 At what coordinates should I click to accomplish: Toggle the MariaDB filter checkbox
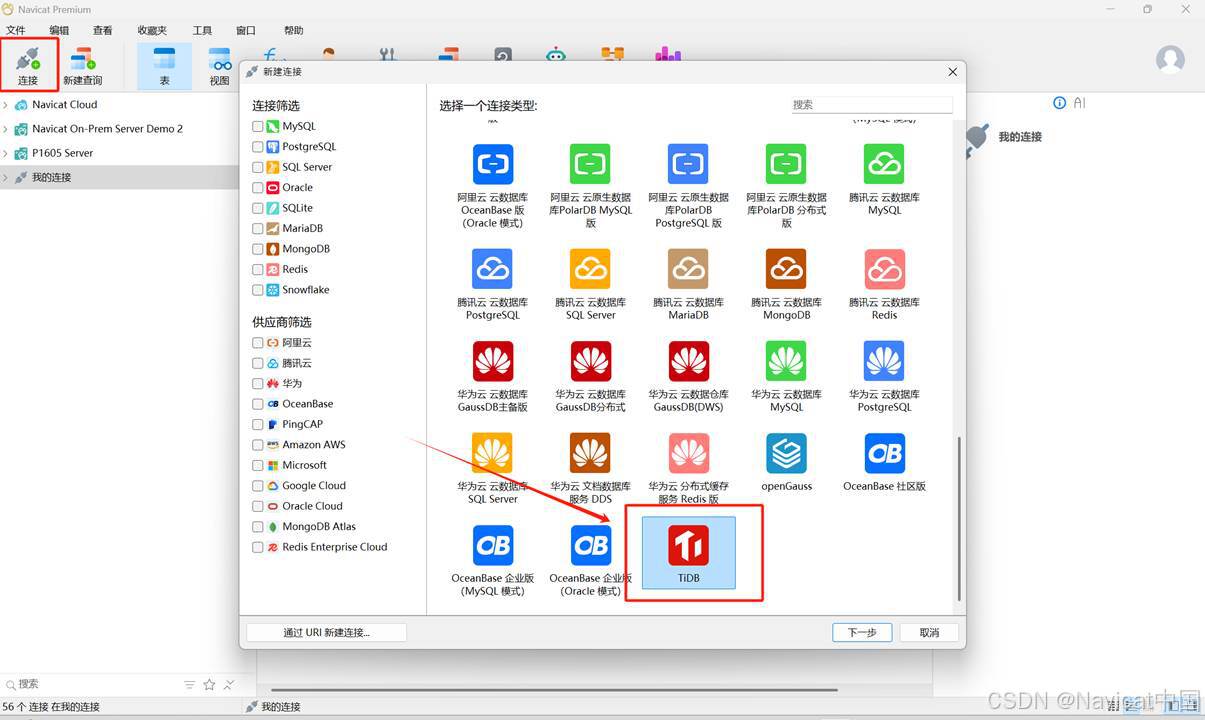[258, 228]
